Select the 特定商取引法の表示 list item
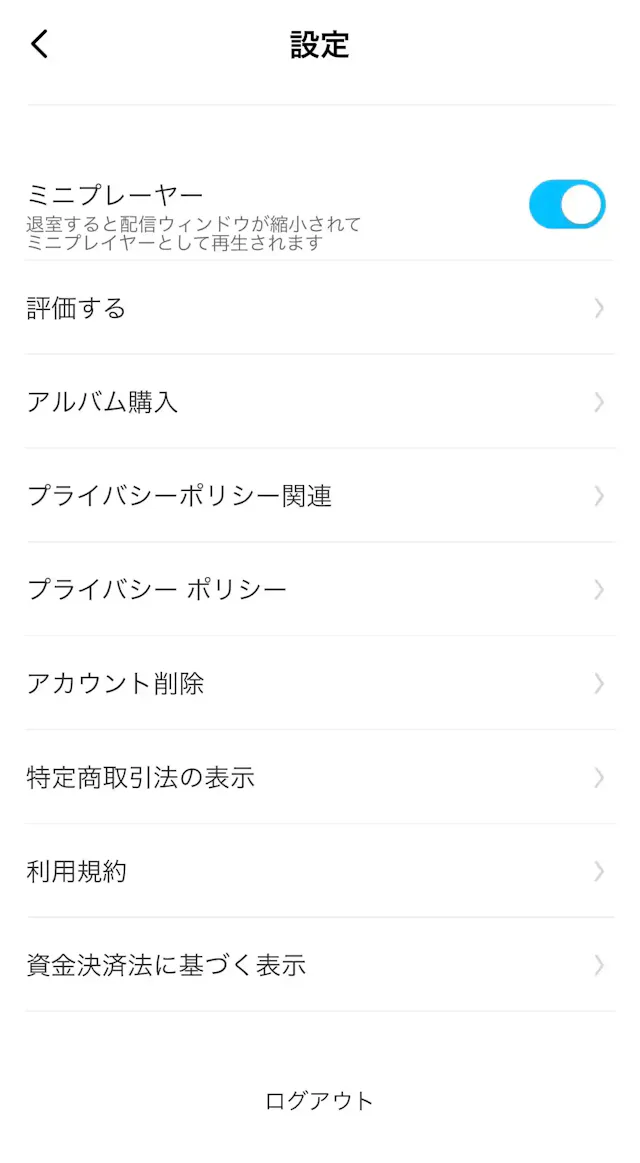640x1163 pixels. pos(320,777)
